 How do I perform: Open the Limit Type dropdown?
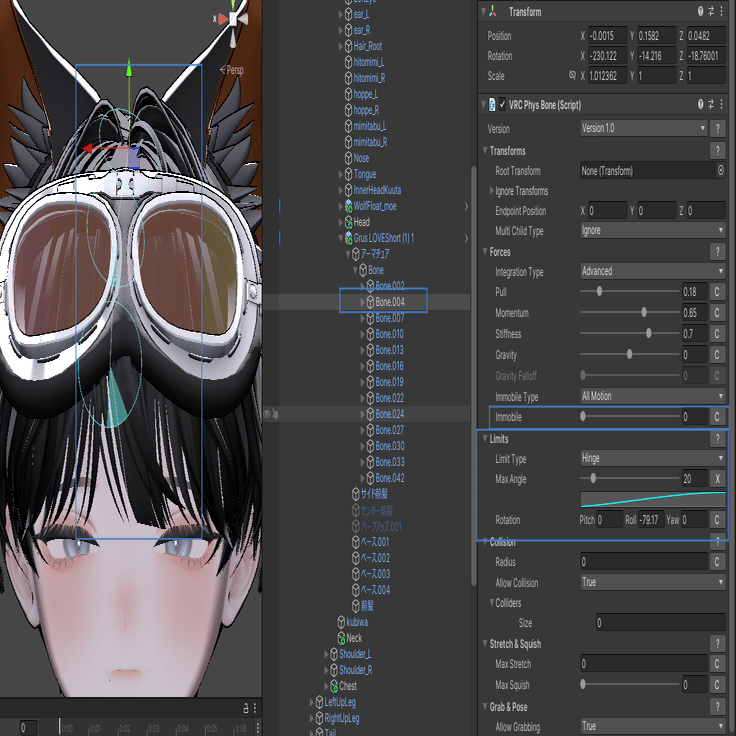[652, 459]
